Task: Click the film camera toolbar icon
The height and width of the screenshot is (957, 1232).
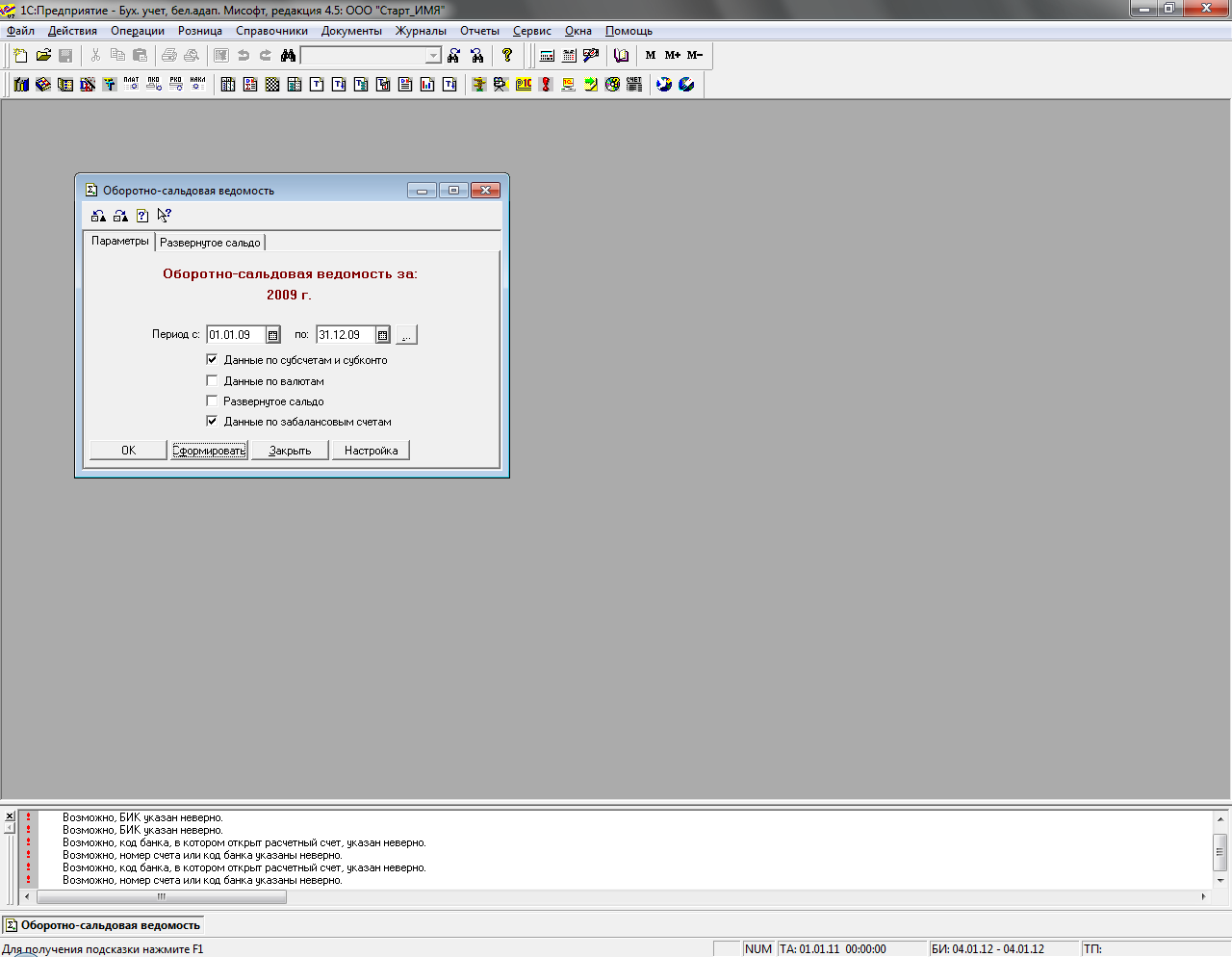Action: [501, 85]
